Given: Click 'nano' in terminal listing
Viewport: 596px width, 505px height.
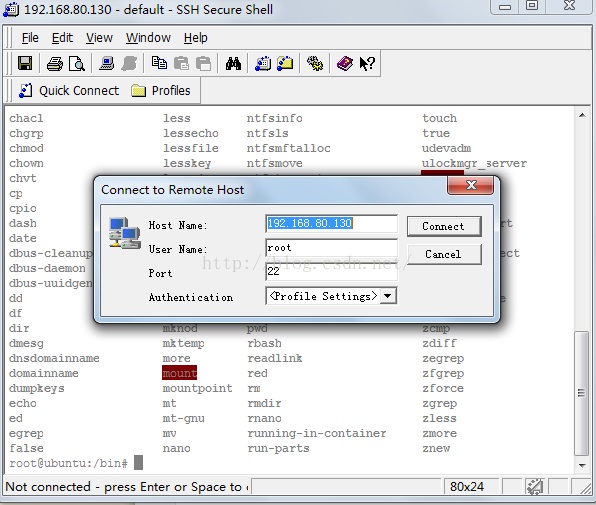Looking at the screenshot, I should pos(176,448).
